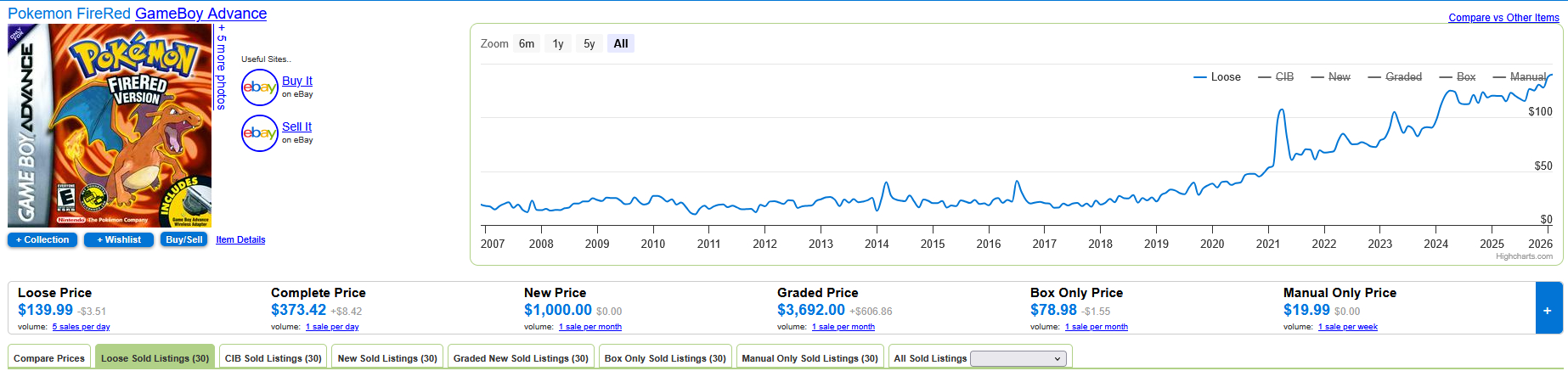Open the Compare vs Other Items link
The width and height of the screenshot is (1568, 371).
coord(1503,18)
